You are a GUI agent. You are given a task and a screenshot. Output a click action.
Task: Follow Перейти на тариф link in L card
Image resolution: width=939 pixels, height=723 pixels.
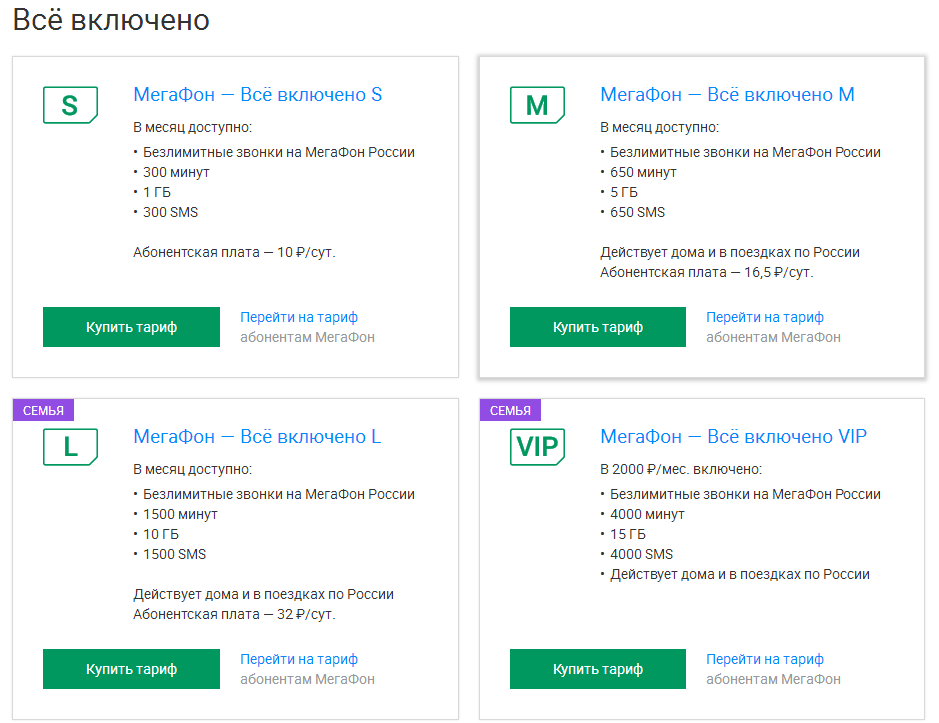pyautogui.click(x=299, y=659)
